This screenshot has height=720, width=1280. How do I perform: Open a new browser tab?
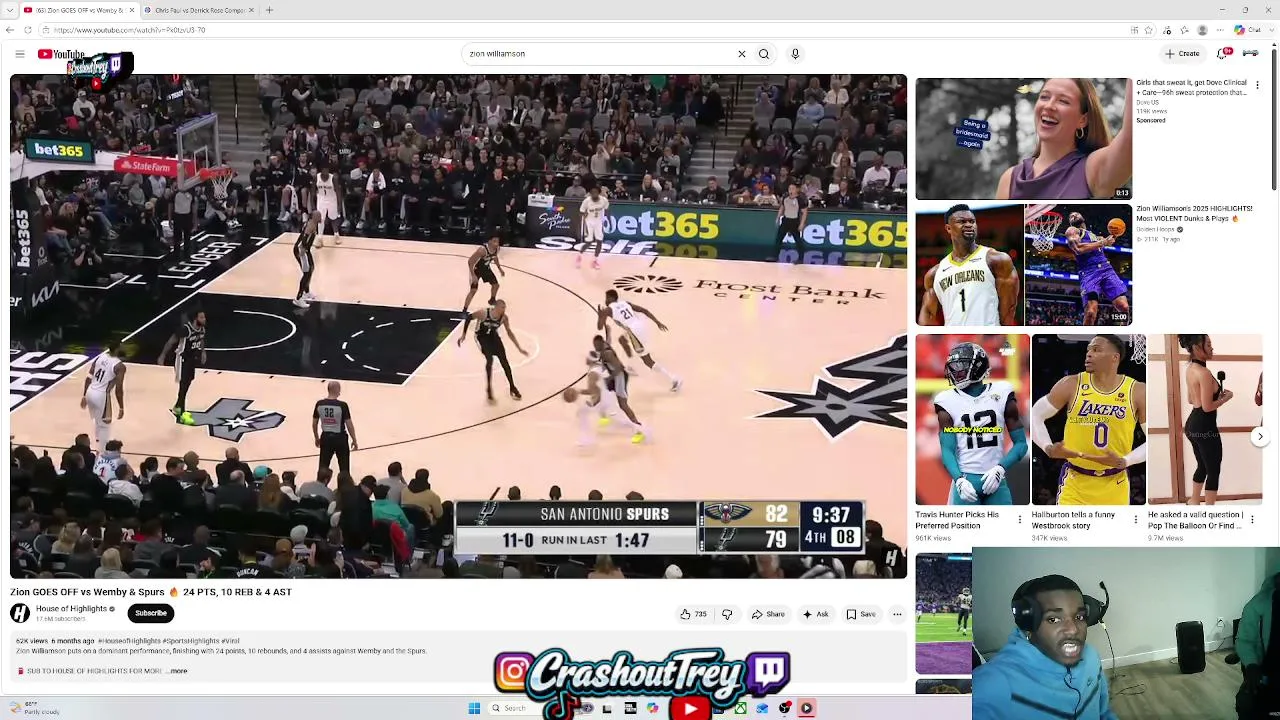coord(269,10)
